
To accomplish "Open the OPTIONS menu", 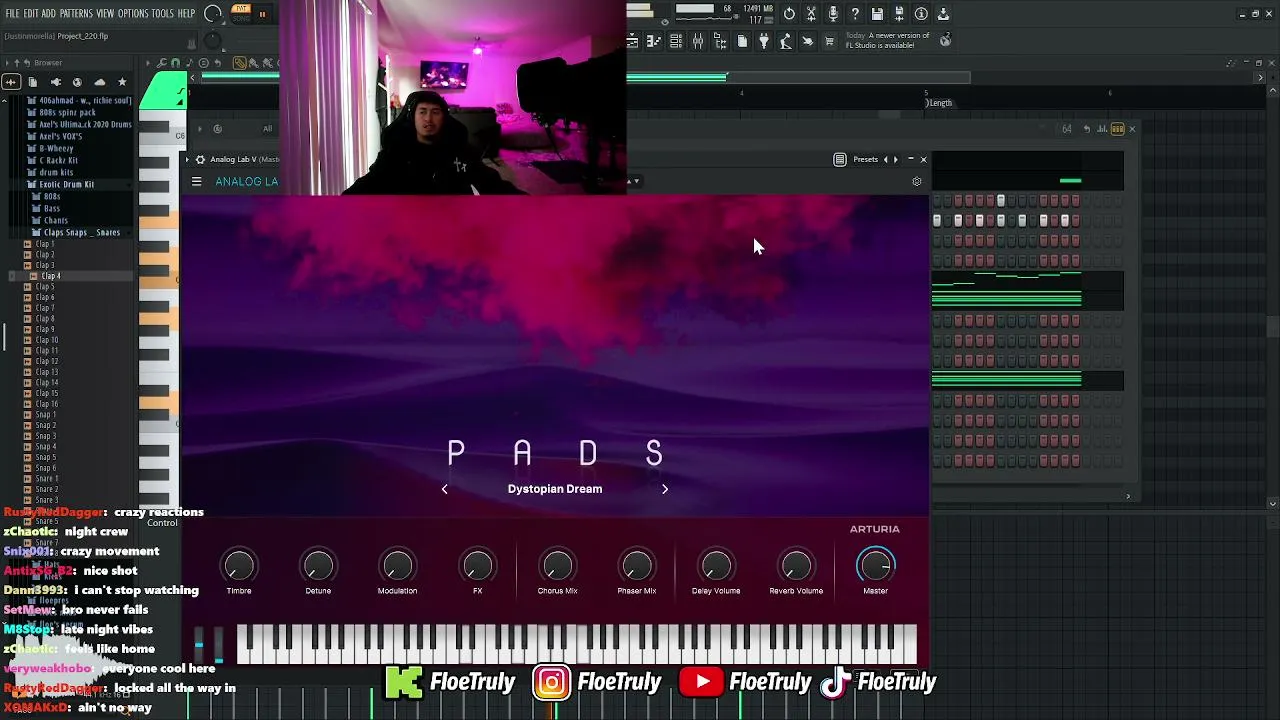I will click(133, 14).
